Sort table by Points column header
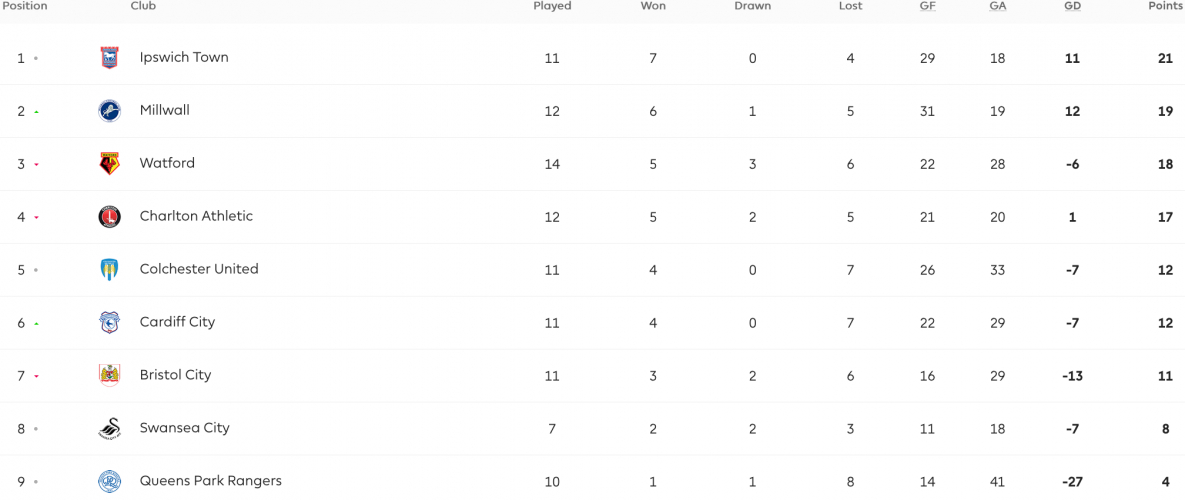Screen dimensions: 1185x500 point(1164,6)
